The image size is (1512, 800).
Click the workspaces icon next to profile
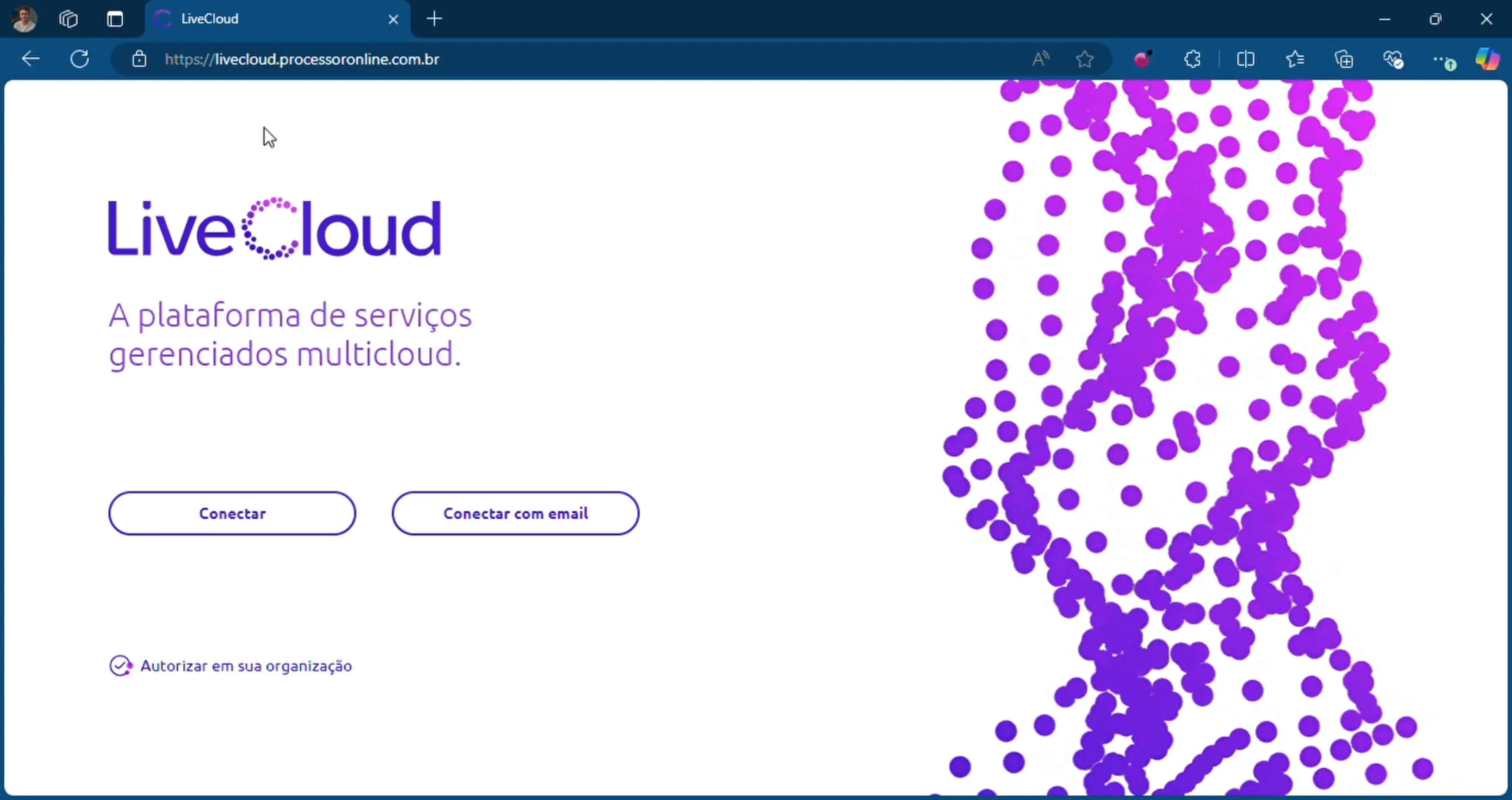67,18
